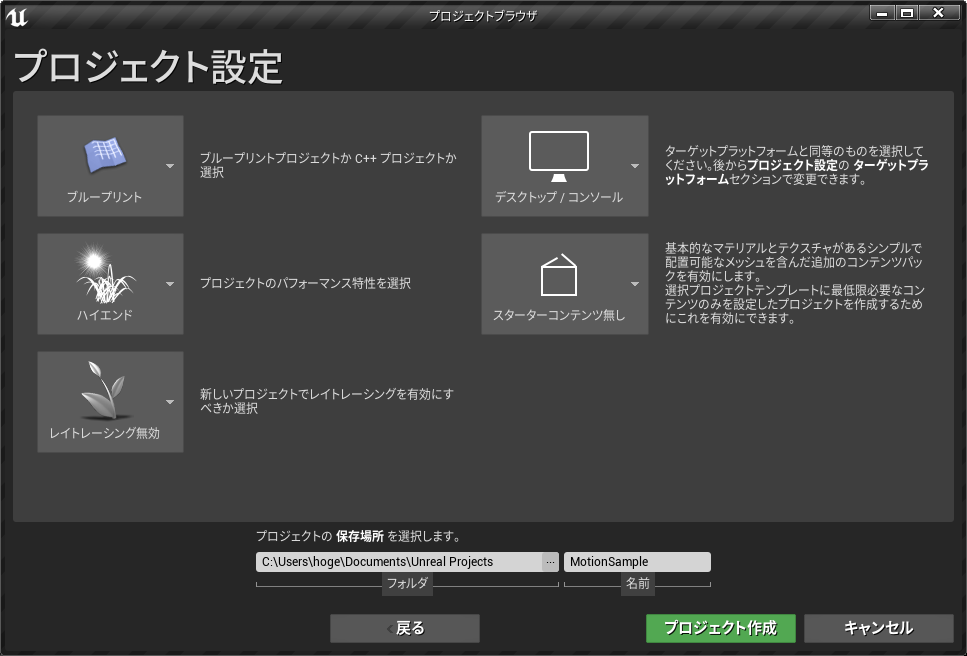Open the デスクトップ / コンソール dropdown arrow
The height and width of the screenshot is (656, 967).
point(635,166)
